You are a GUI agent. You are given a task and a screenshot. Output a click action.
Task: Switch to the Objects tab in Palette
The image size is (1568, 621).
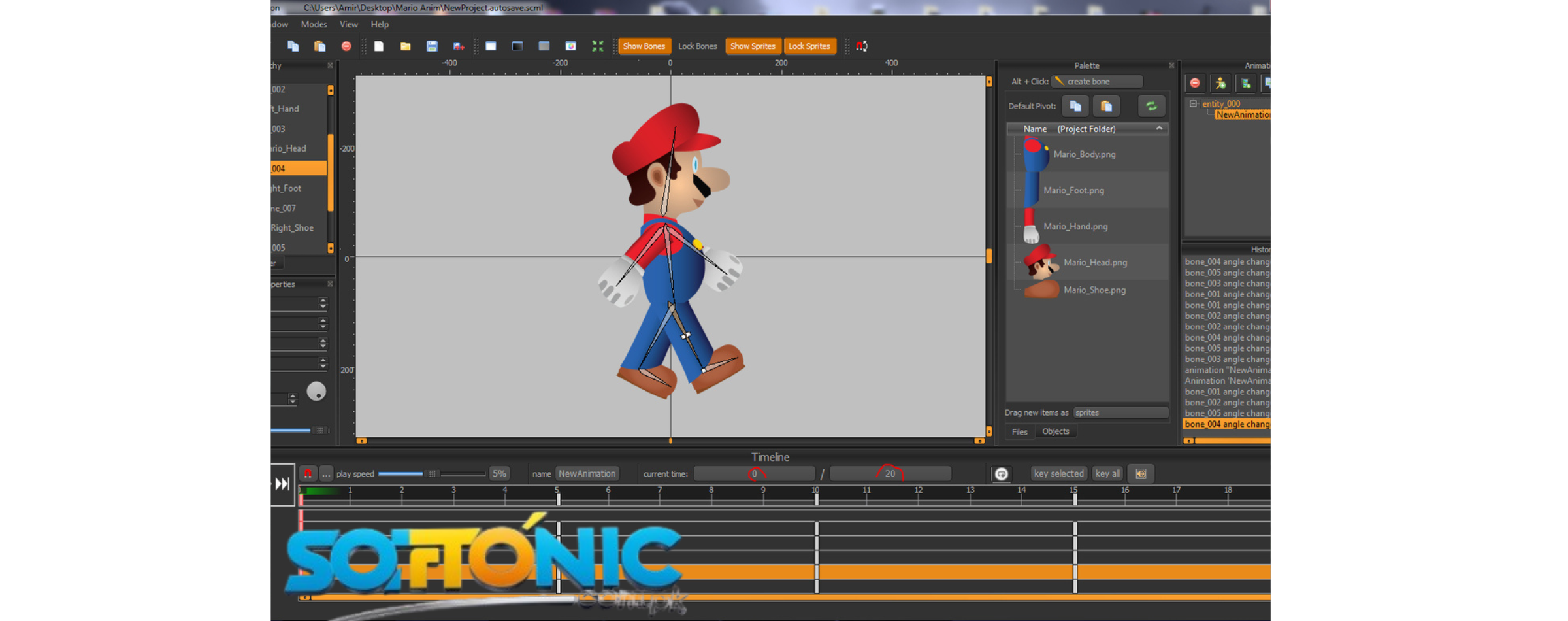(x=1055, y=431)
